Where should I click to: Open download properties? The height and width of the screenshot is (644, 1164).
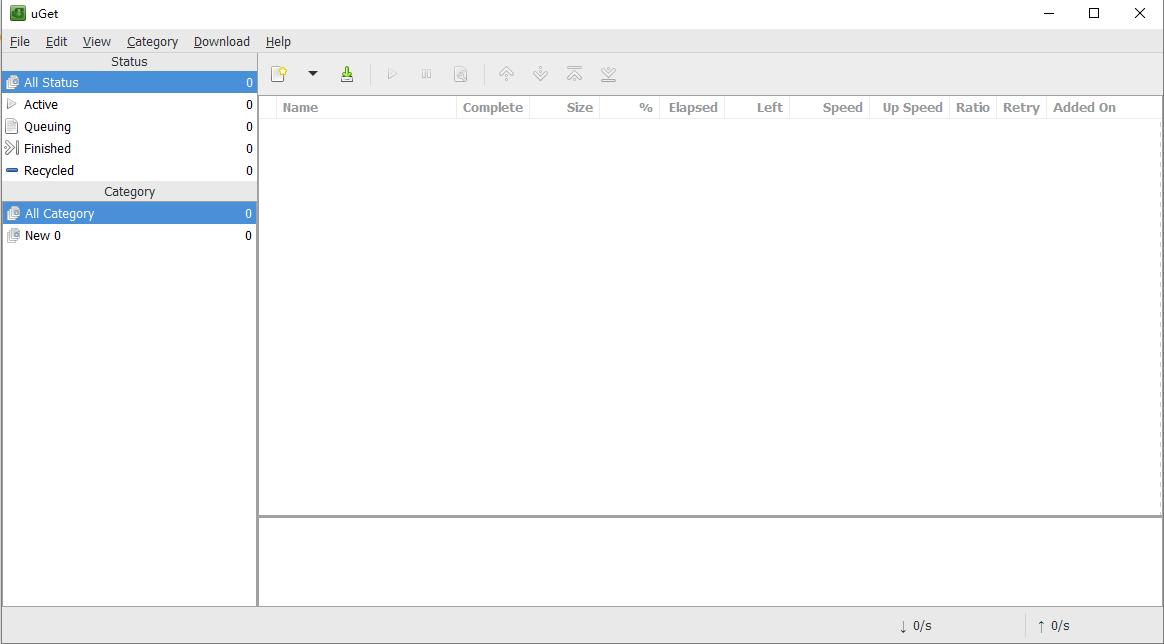click(460, 73)
